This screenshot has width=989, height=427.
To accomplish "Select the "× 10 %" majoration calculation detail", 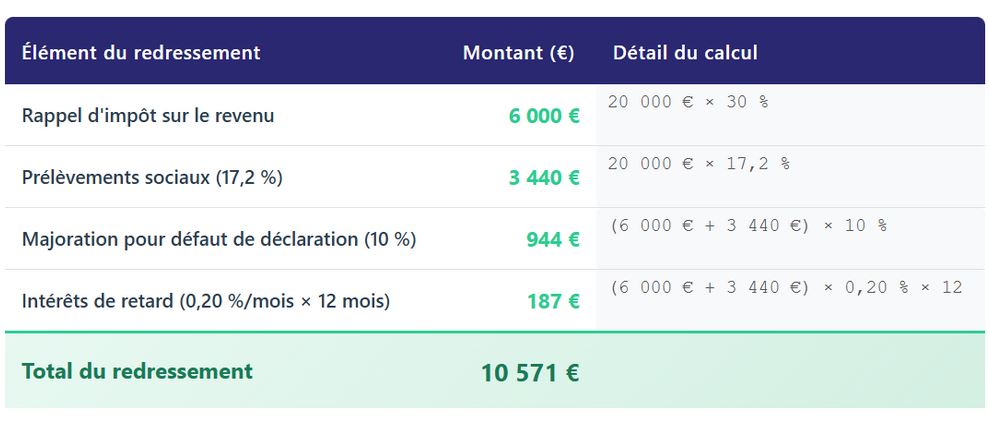I will 747,226.
